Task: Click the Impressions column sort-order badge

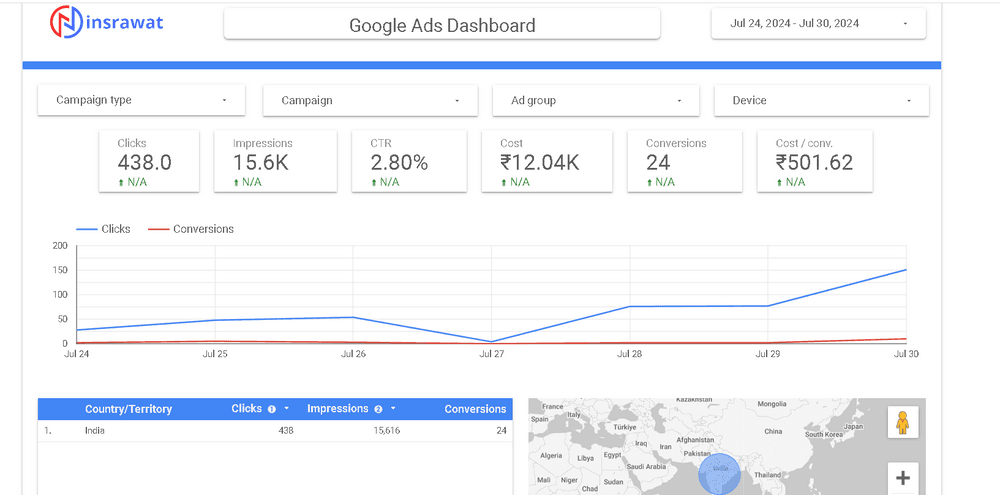Action: [x=378, y=409]
